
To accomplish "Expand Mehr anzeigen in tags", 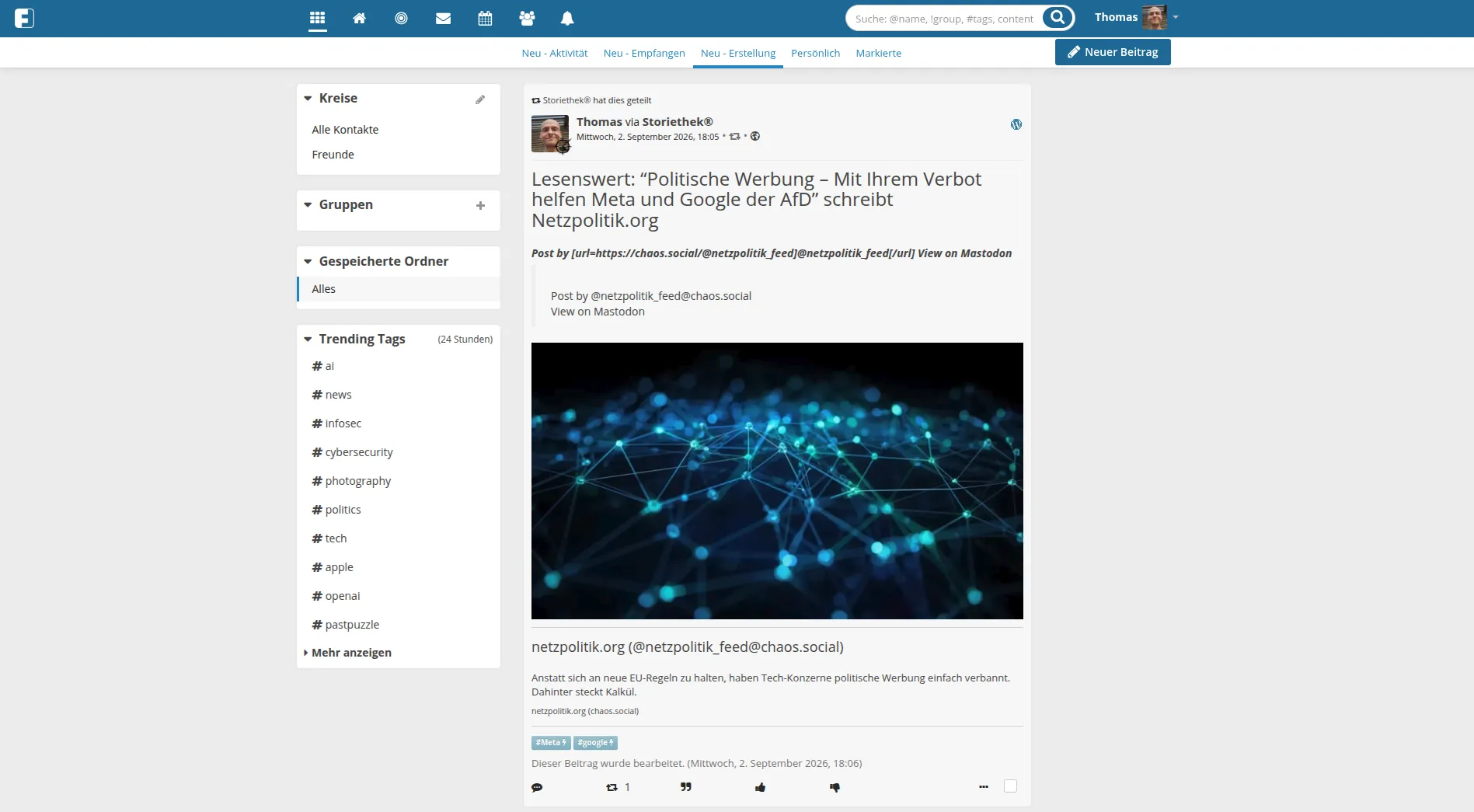I will tap(347, 653).
